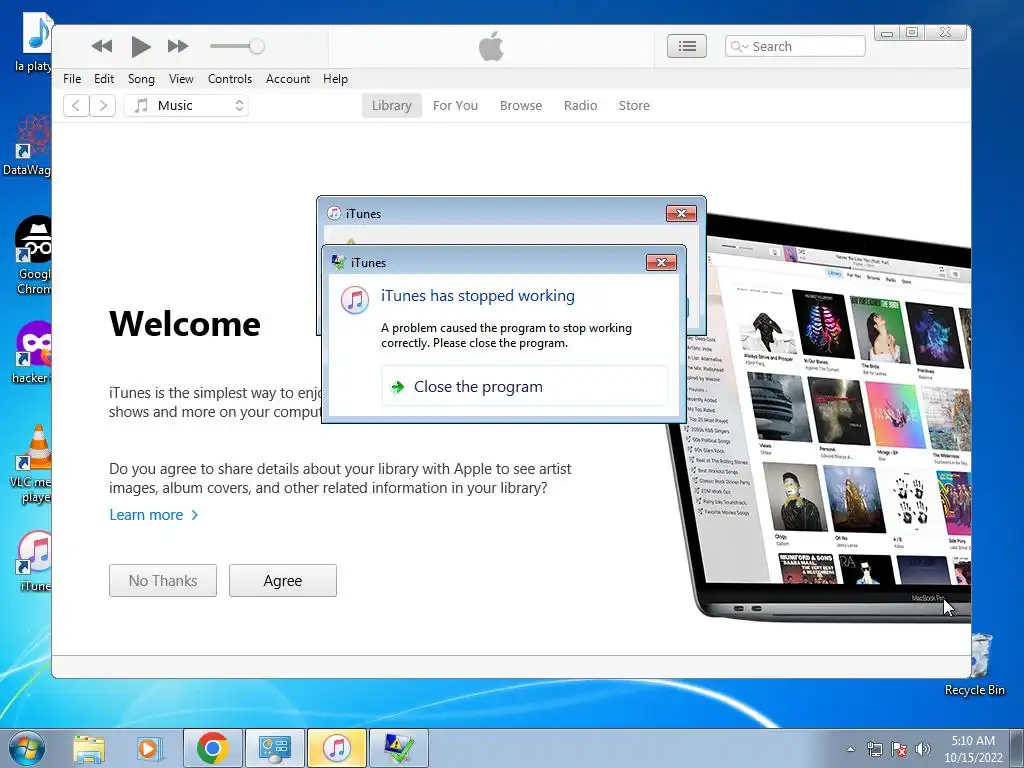Minimize the iTunes main window
1024x768 pixels.
[x=886, y=33]
